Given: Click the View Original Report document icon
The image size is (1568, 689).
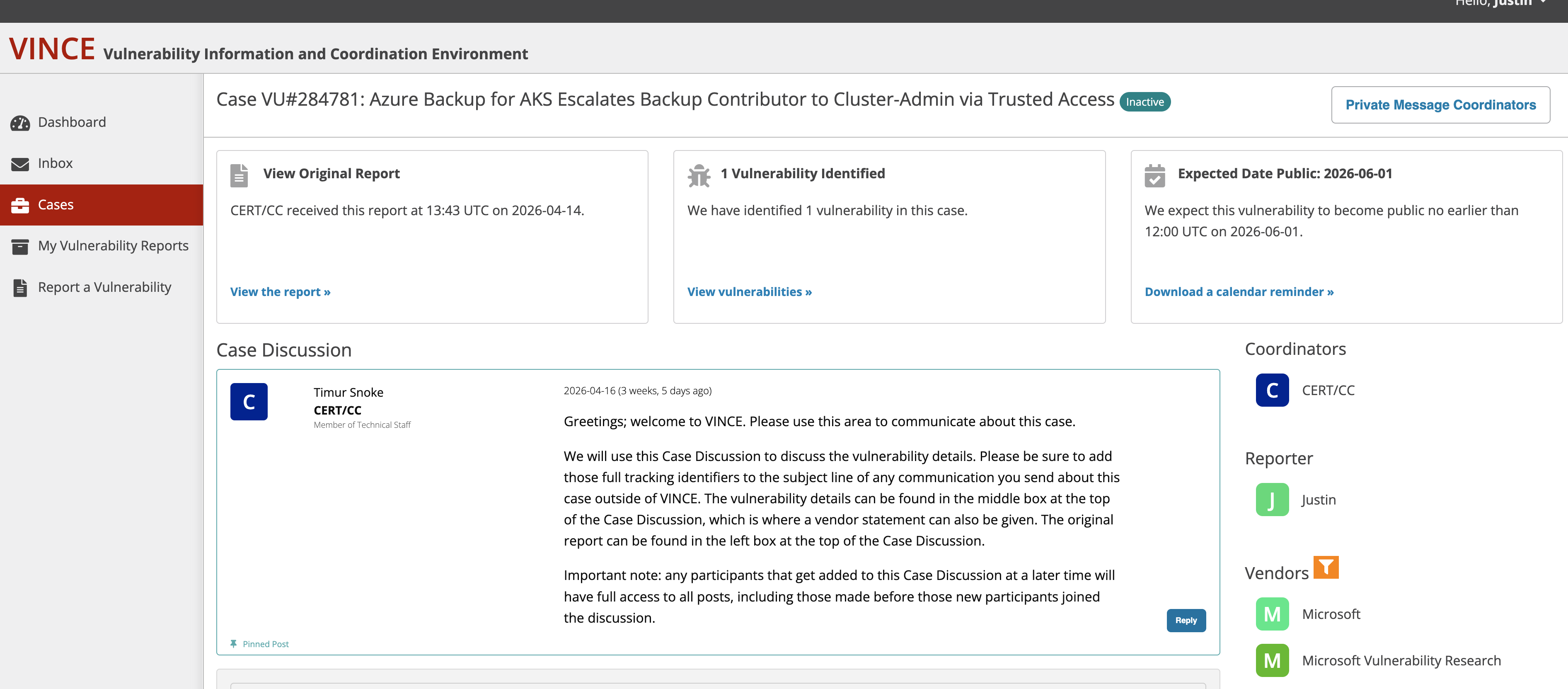Looking at the screenshot, I should [239, 175].
